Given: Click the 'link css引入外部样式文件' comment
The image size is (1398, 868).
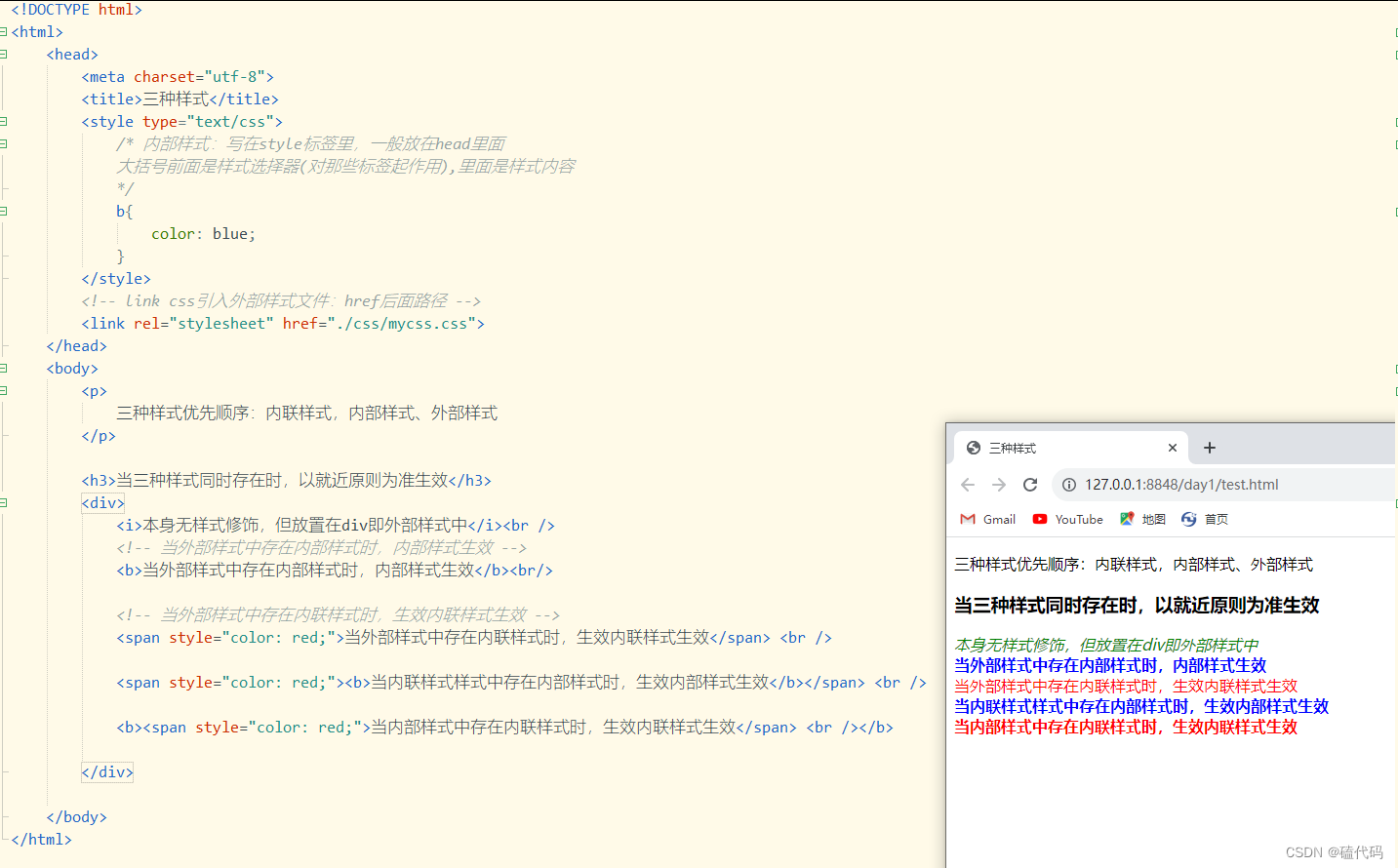Looking at the screenshot, I should 281,301.
